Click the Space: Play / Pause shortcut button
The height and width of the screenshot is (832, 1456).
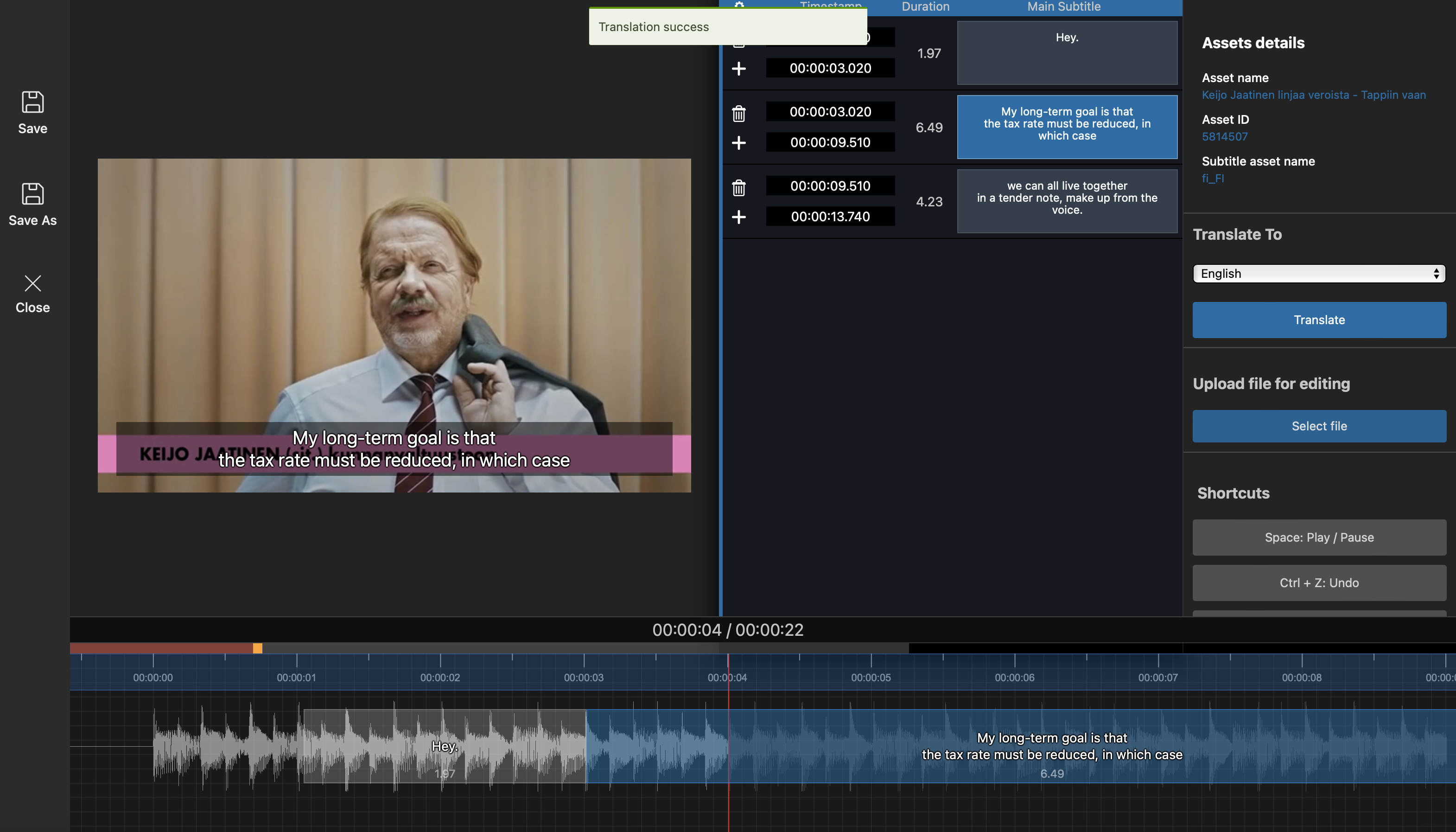[1318, 538]
